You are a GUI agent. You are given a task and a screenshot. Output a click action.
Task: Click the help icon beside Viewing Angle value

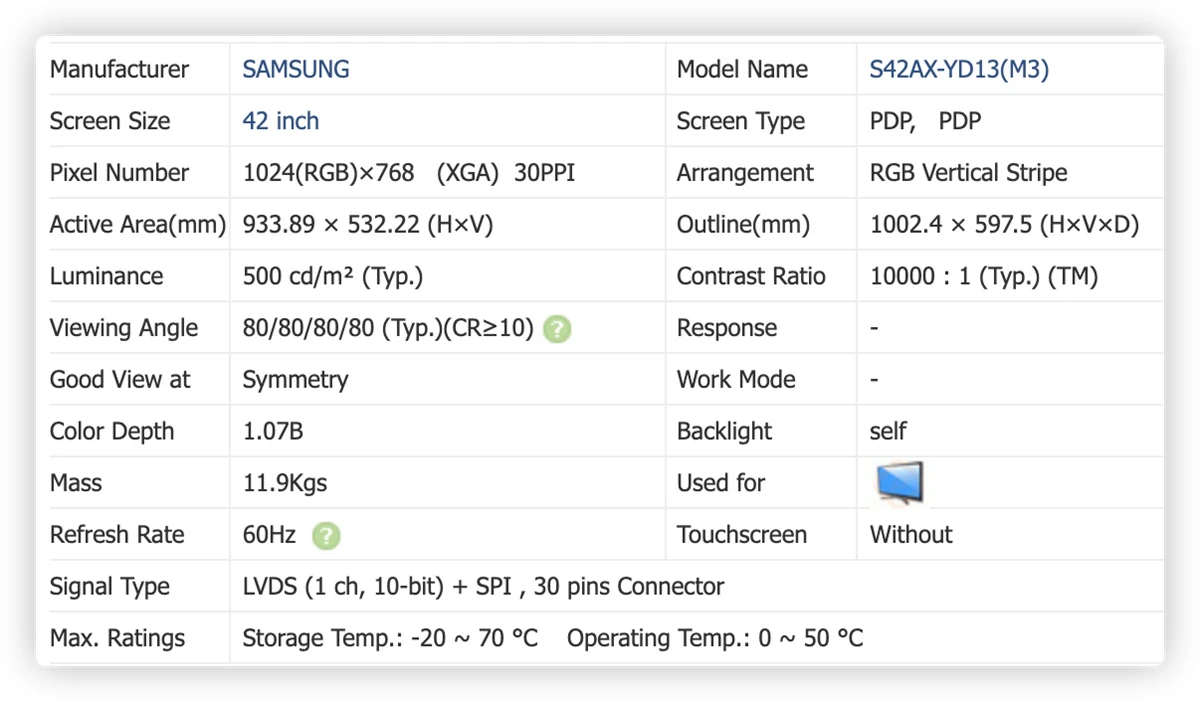coord(557,329)
